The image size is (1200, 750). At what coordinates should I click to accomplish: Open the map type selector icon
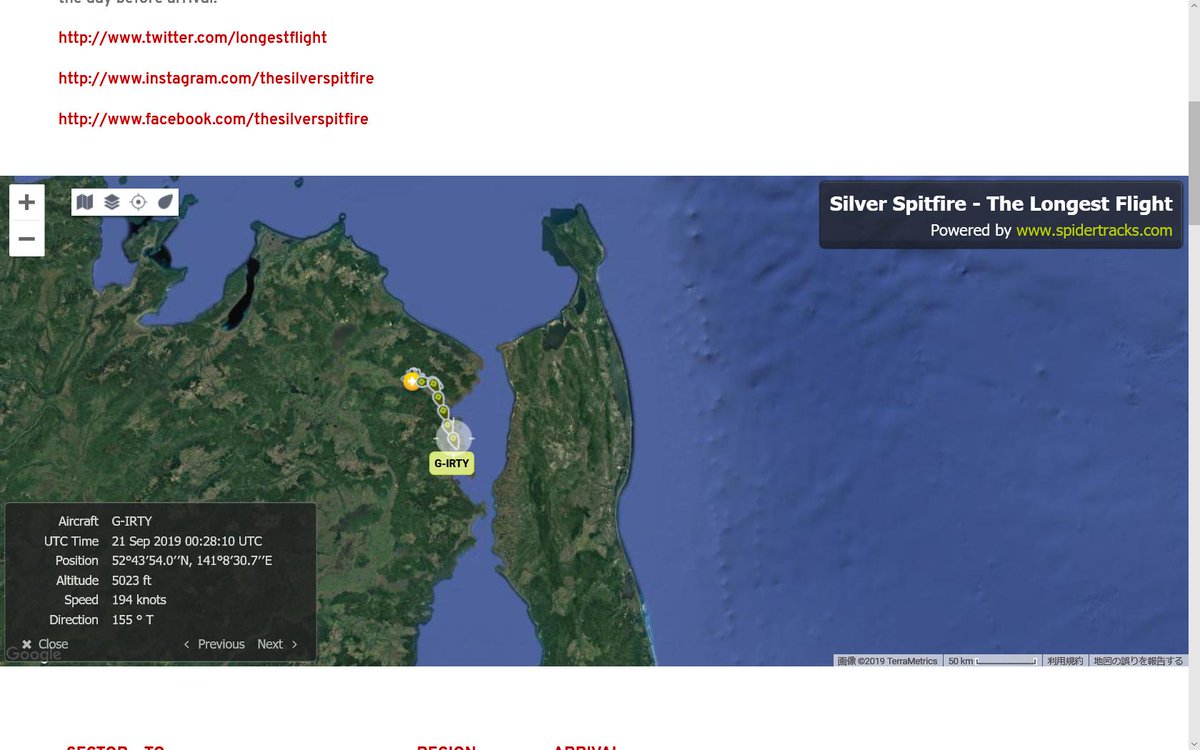pyautogui.click(x=85, y=202)
